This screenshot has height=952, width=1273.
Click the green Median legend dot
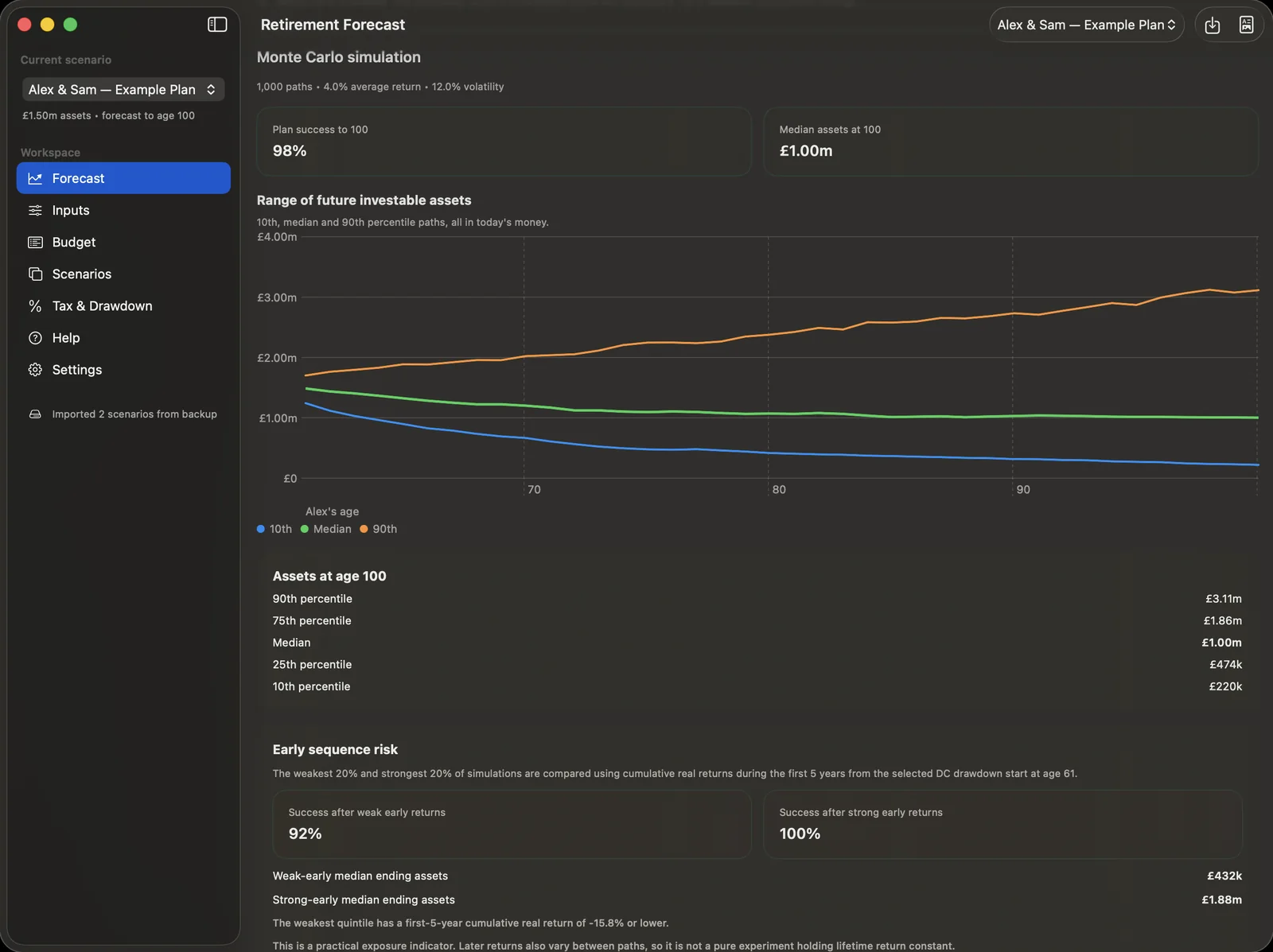pos(305,529)
